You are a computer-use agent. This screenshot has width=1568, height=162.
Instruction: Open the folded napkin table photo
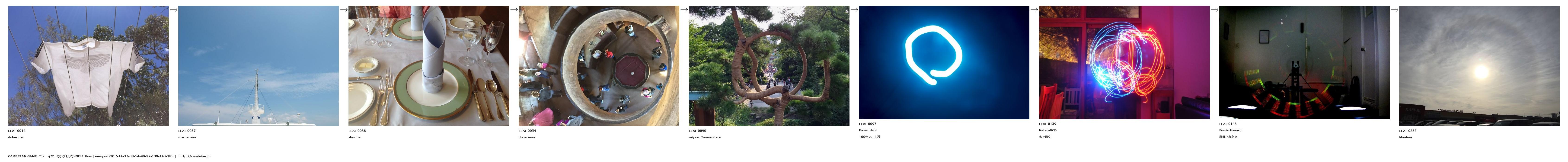[428, 66]
